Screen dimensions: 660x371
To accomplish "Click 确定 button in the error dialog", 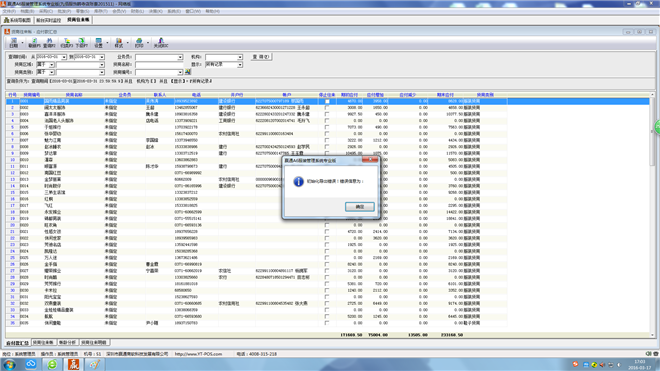I will point(360,207).
